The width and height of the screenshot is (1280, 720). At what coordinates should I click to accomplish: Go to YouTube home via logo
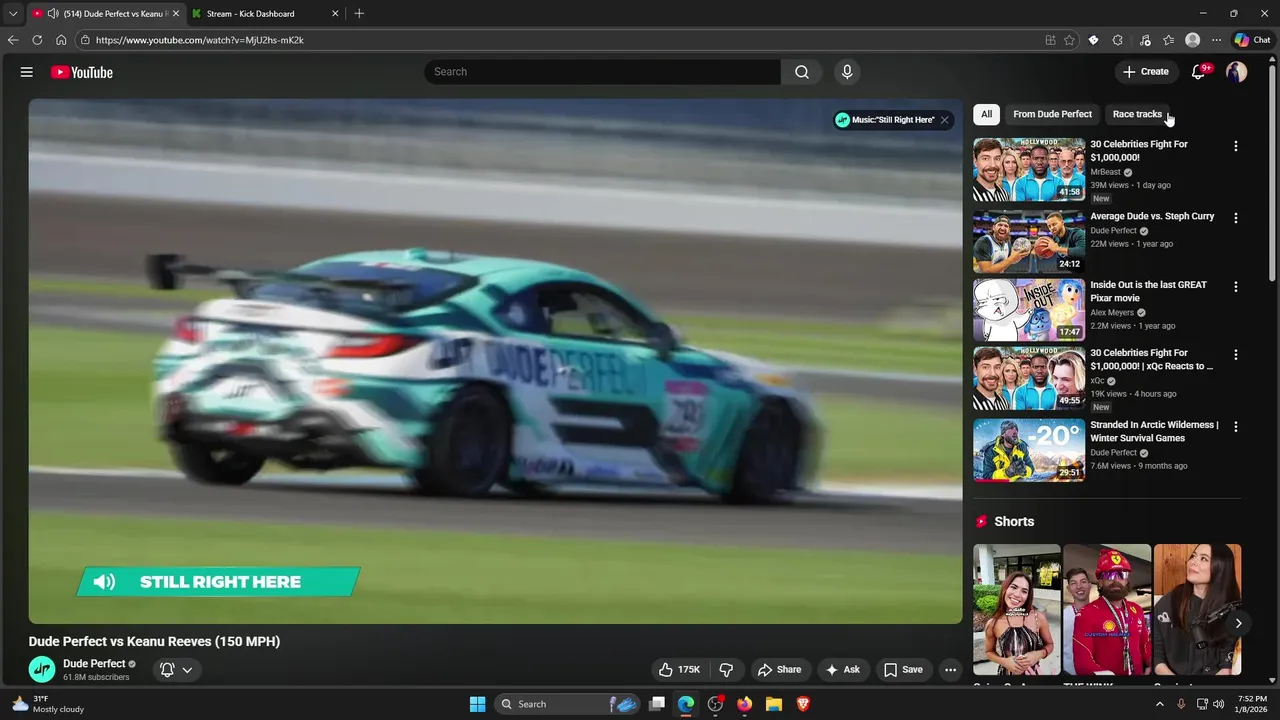tap(82, 72)
